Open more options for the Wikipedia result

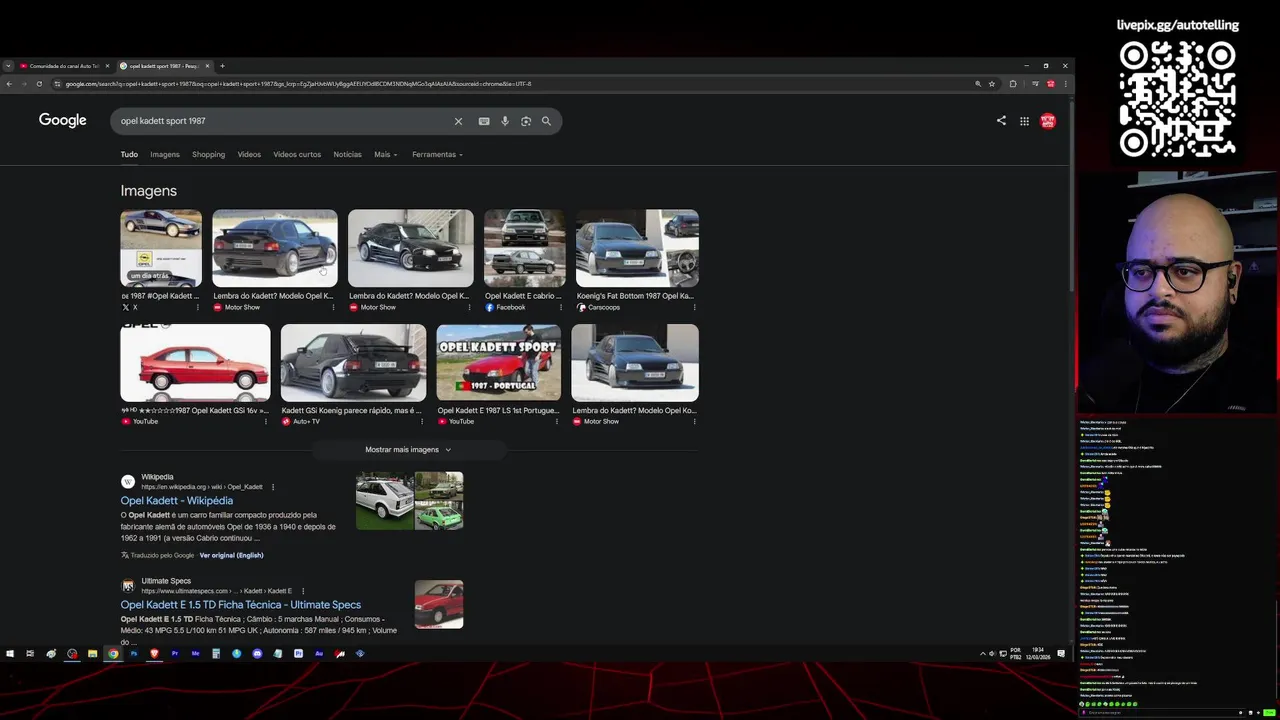click(273, 487)
